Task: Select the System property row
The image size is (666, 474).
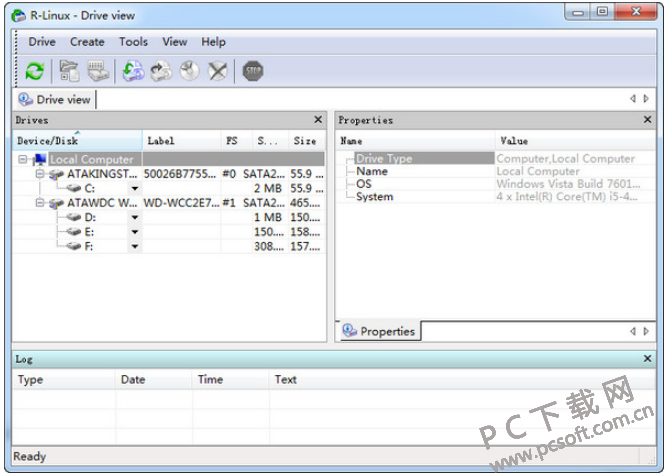Action: (x=496, y=197)
